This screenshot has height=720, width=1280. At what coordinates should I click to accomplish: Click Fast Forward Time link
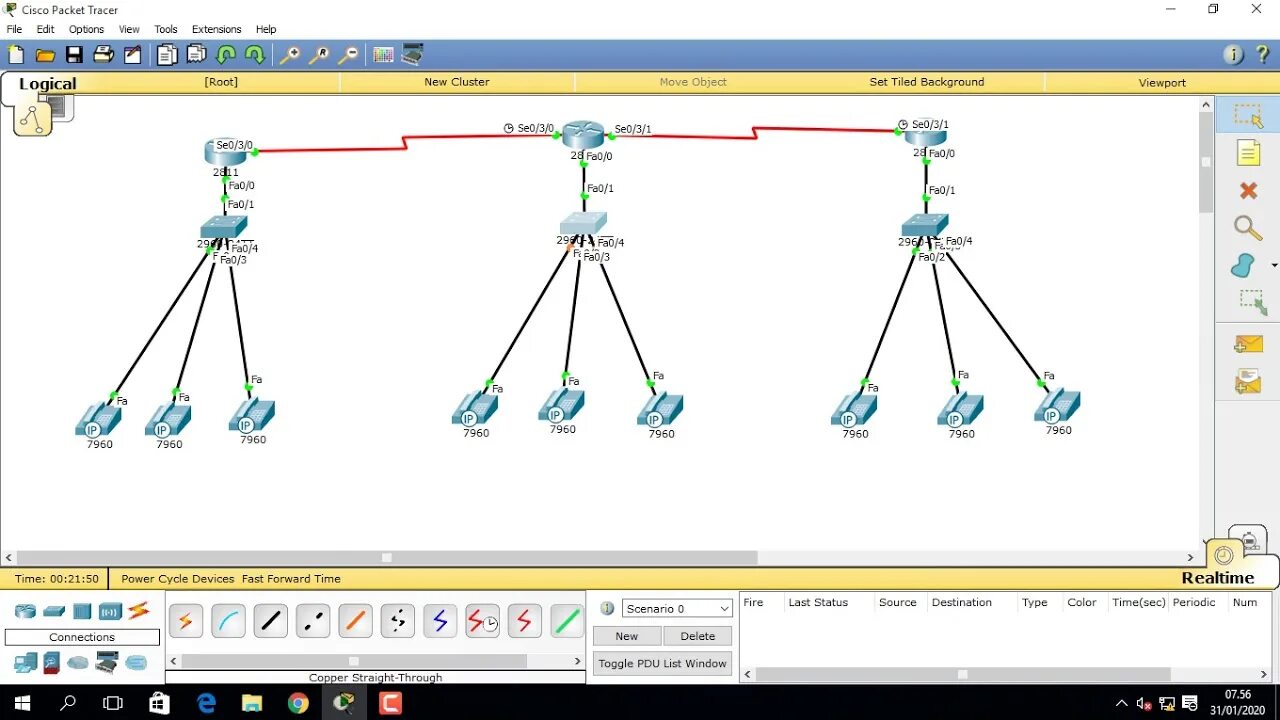[291, 579]
